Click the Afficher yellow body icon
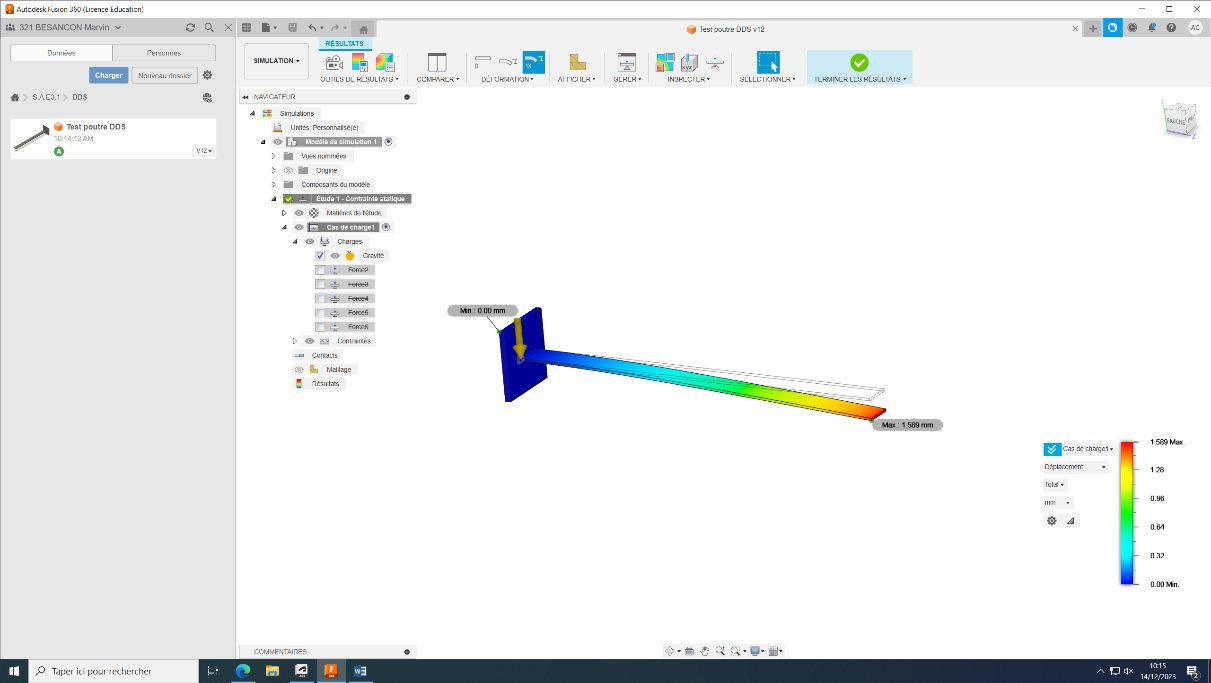 point(577,62)
